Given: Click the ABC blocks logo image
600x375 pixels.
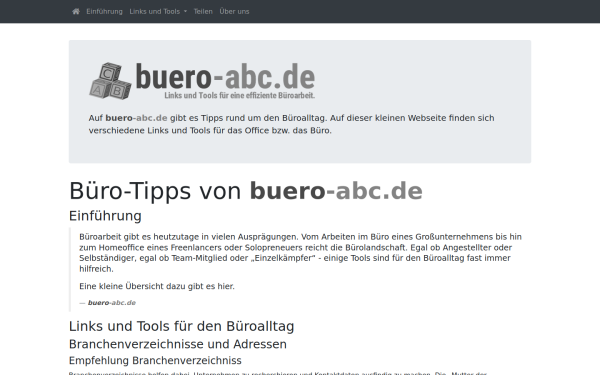Looking at the screenshot, I should pyautogui.click(x=110, y=81).
